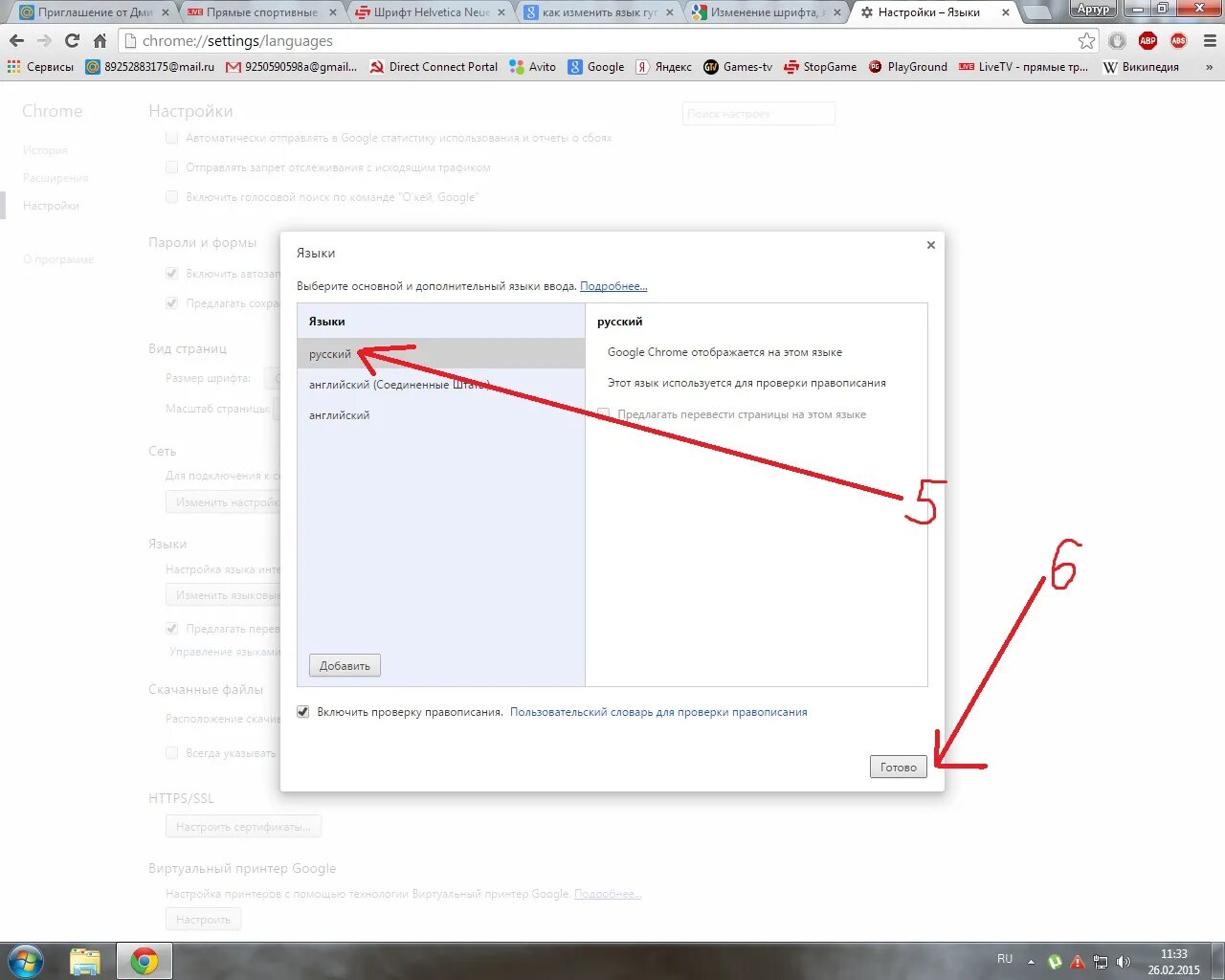Open the Пользовательский словарь link
This screenshot has height=980, width=1225.
coord(658,712)
